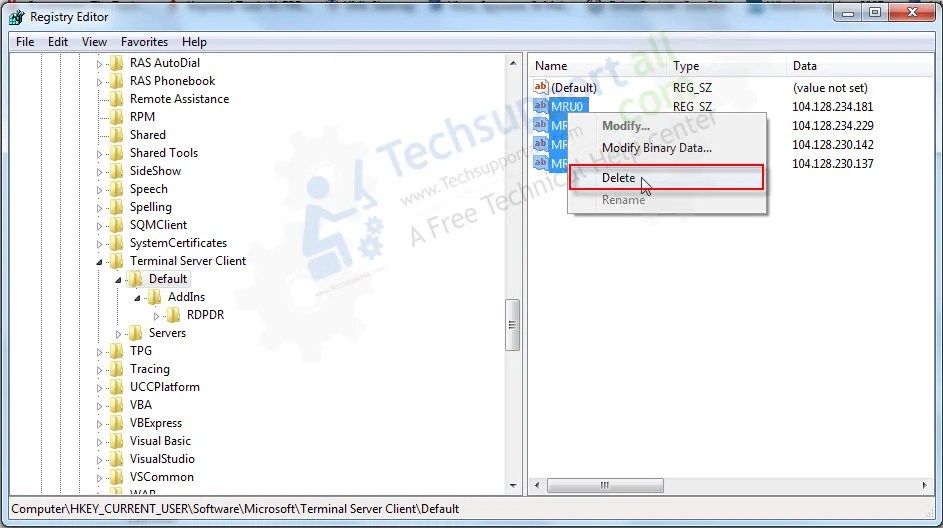The width and height of the screenshot is (943, 528).
Task: Click the Data column header
Action: point(859,66)
